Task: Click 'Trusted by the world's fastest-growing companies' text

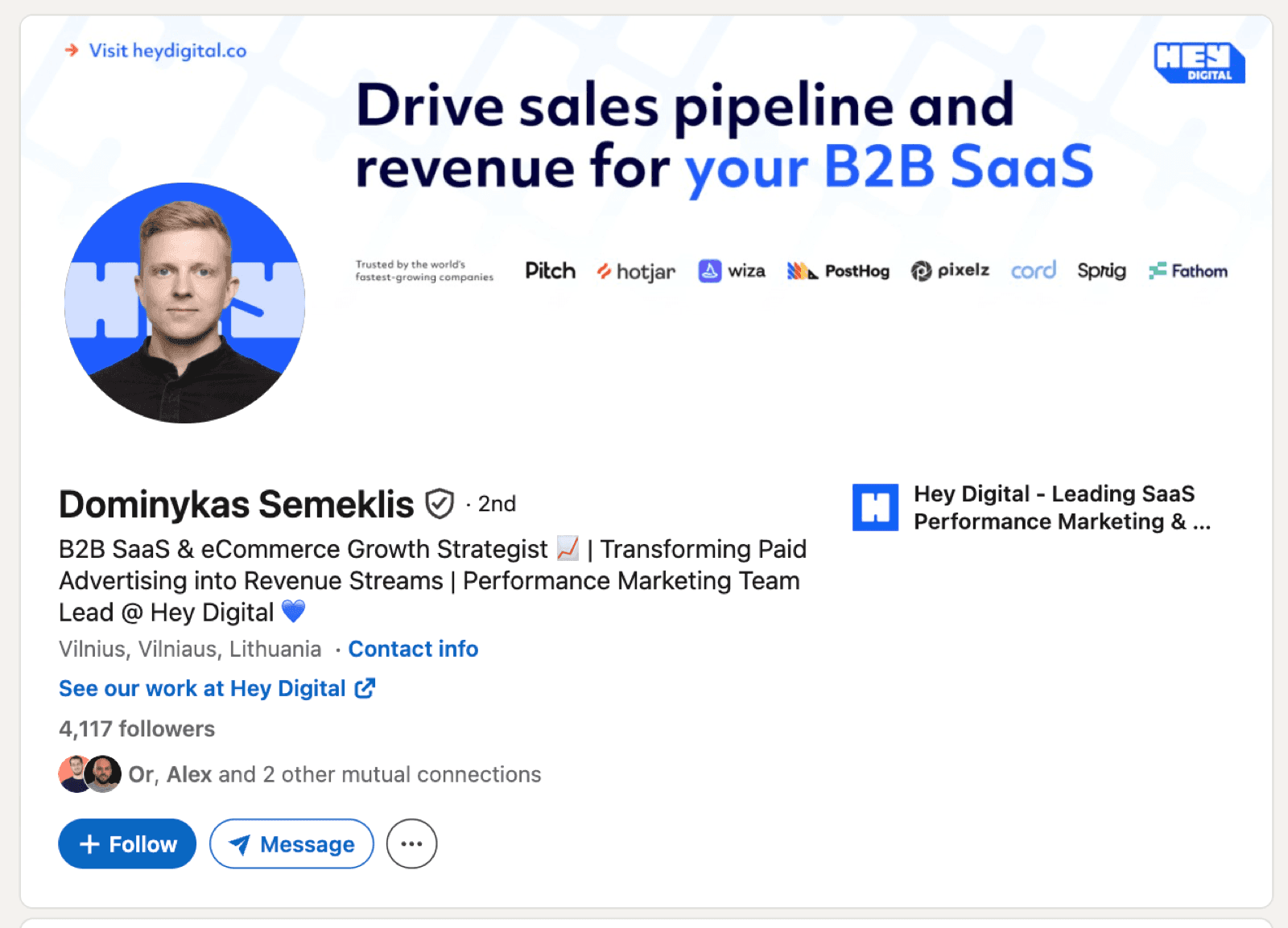Action: 424,270
